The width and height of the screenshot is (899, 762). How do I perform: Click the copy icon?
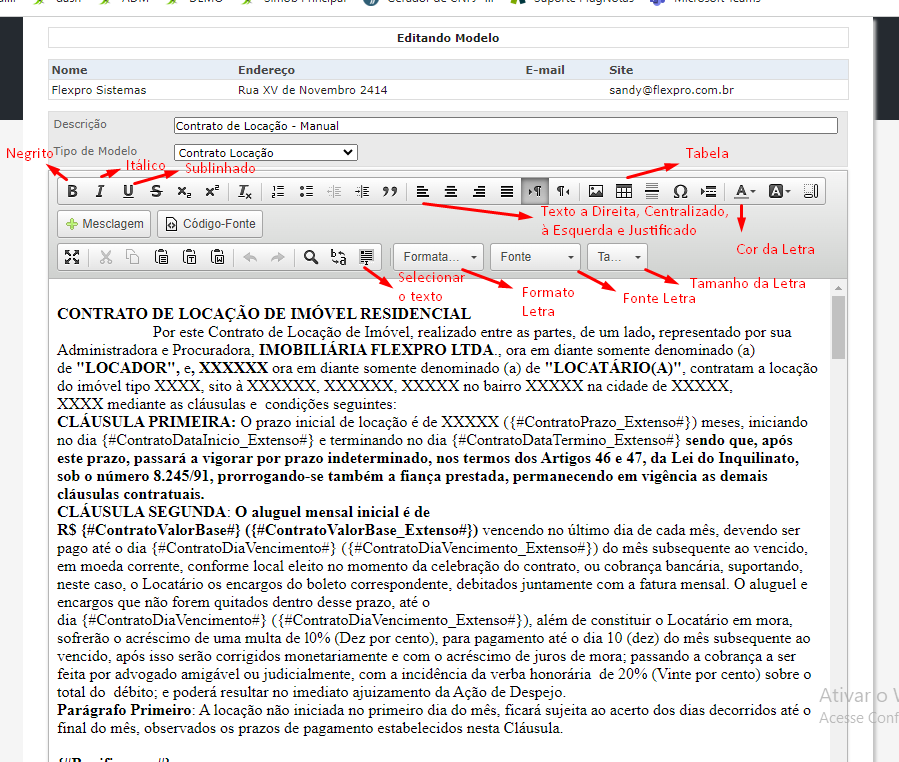pyautogui.click(x=133, y=257)
